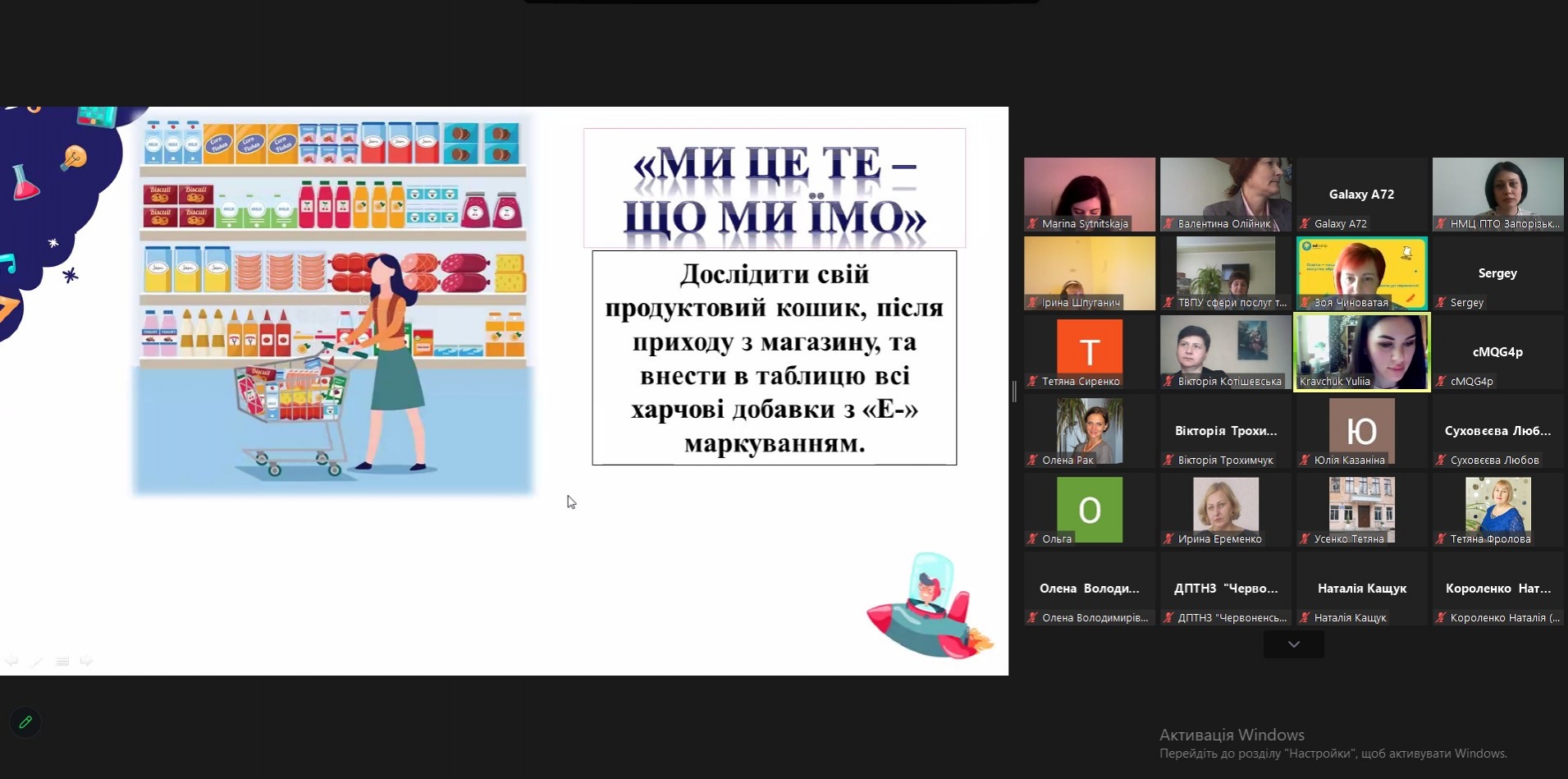Click the Активація Windows watermark text
The width and height of the screenshot is (1568, 779).
click(x=1232, y=735)
